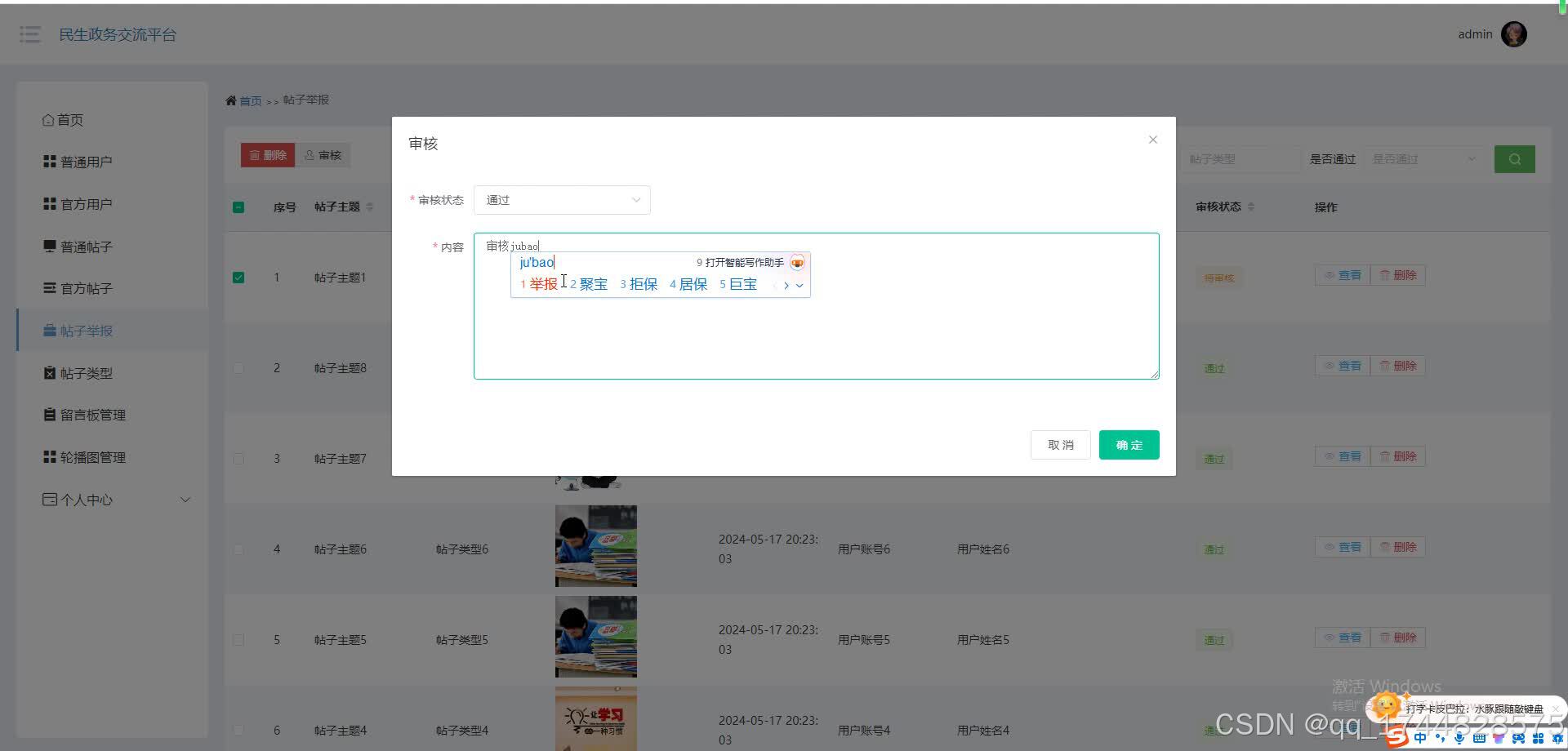Uncheck the row 1 帖子主题1 checkbox
1568x751 pixels.
[238, 278]
